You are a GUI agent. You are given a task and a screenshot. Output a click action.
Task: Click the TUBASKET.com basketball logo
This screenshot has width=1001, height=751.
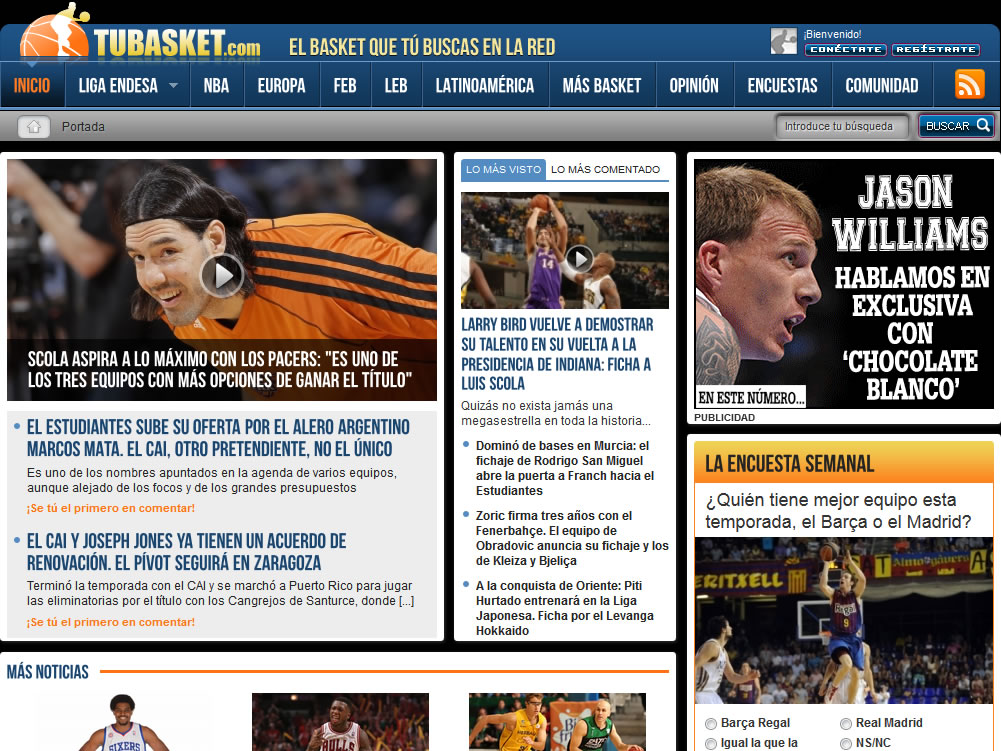pos(139,35)
